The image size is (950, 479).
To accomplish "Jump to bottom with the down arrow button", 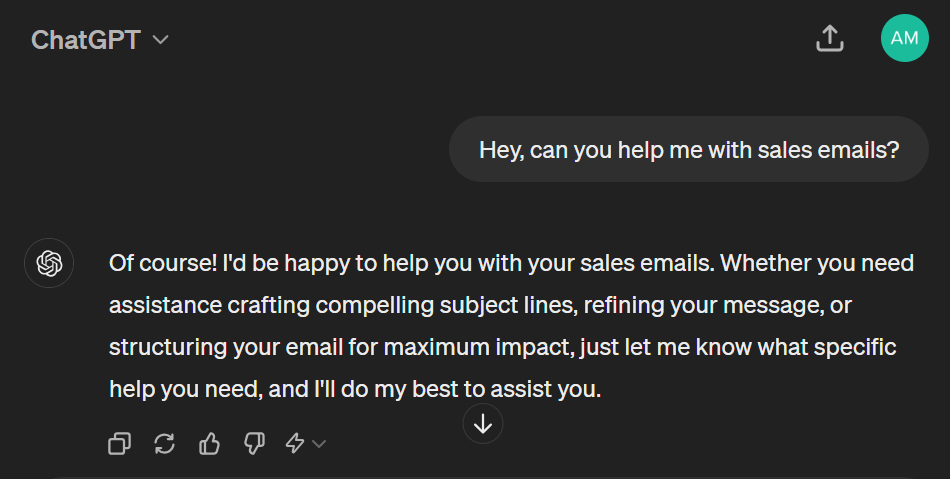I will click(483, 424).
